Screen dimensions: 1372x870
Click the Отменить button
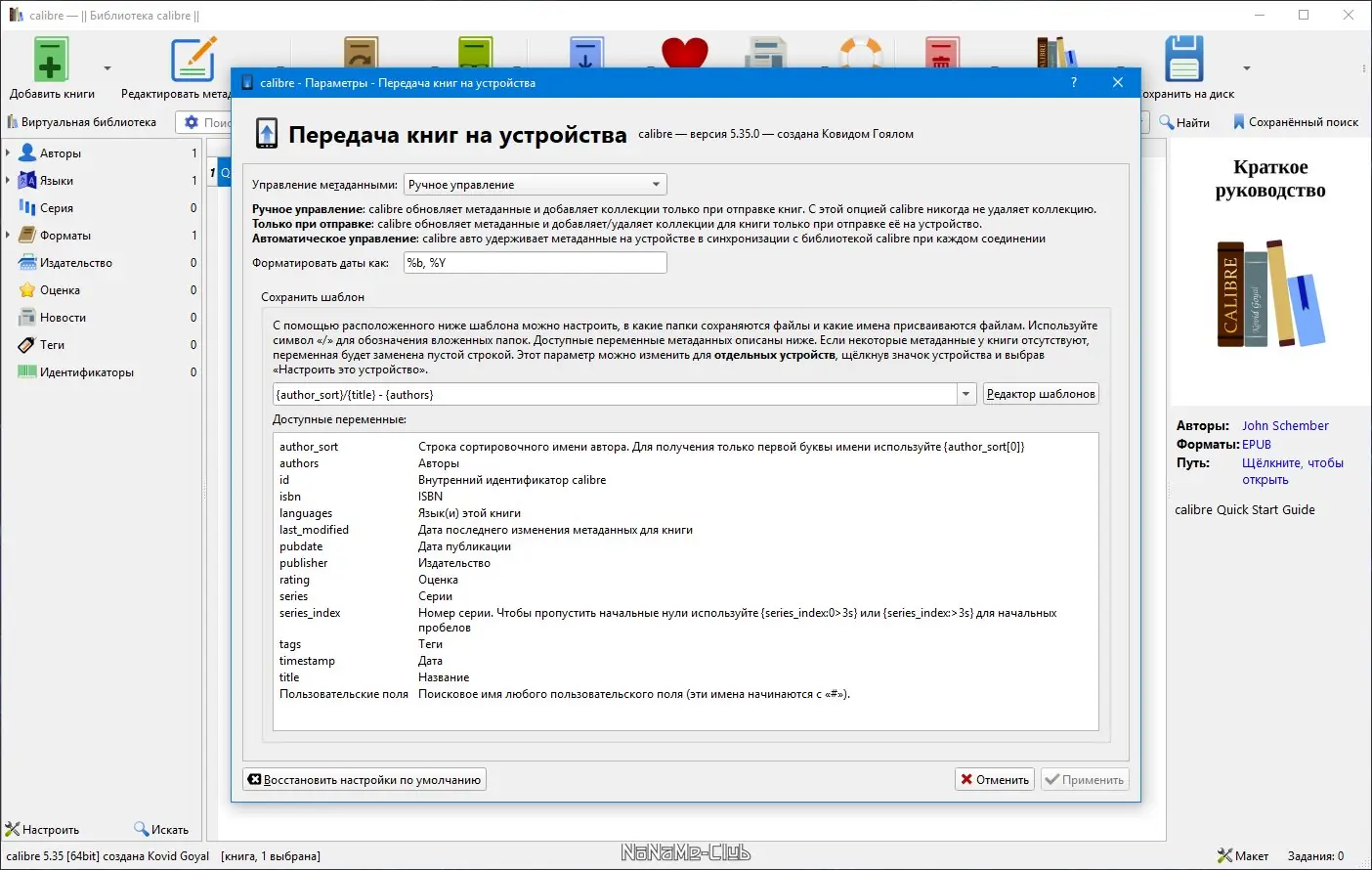tap(995, 780)
